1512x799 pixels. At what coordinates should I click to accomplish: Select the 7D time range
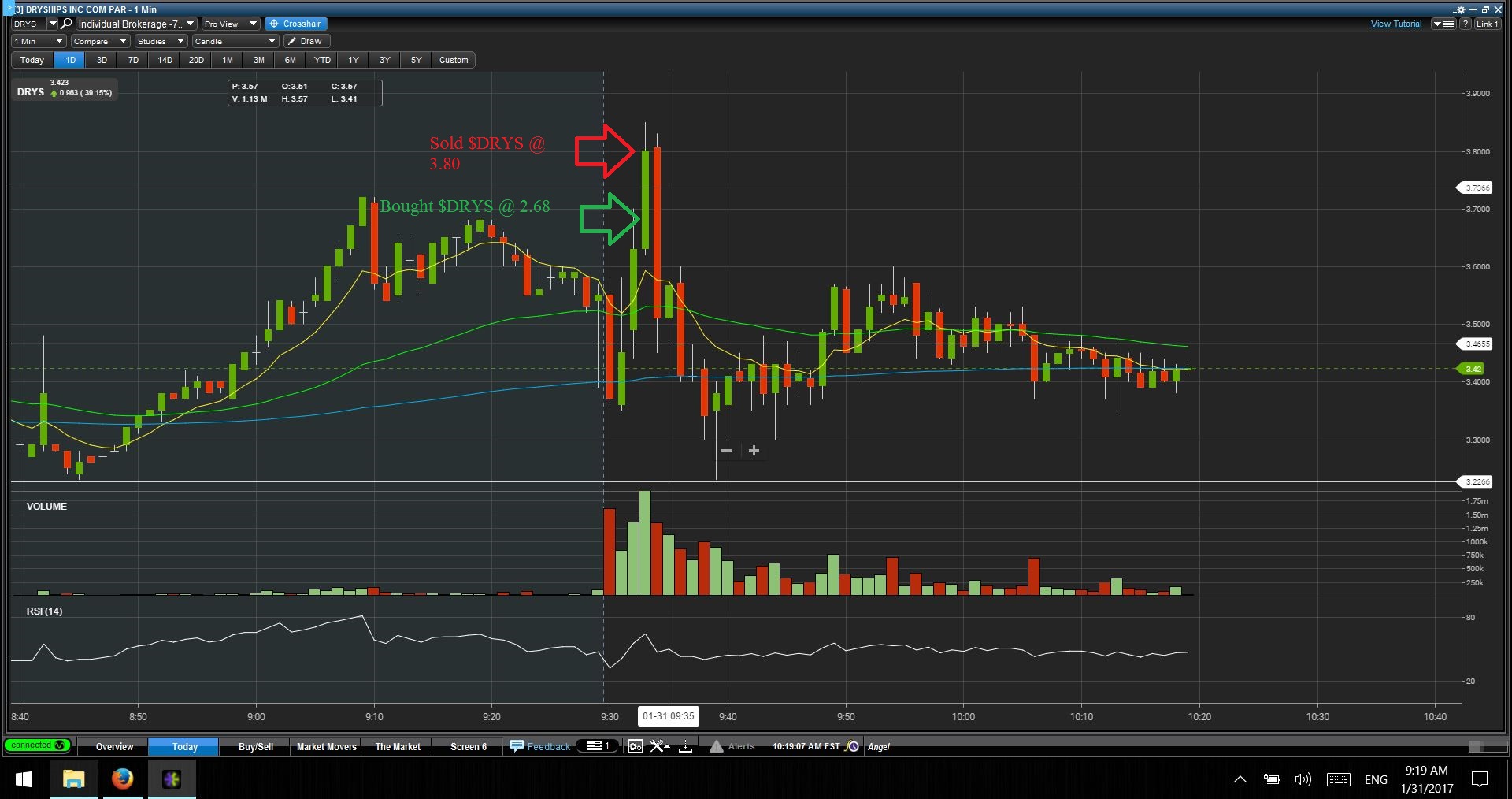pos(133,60)
